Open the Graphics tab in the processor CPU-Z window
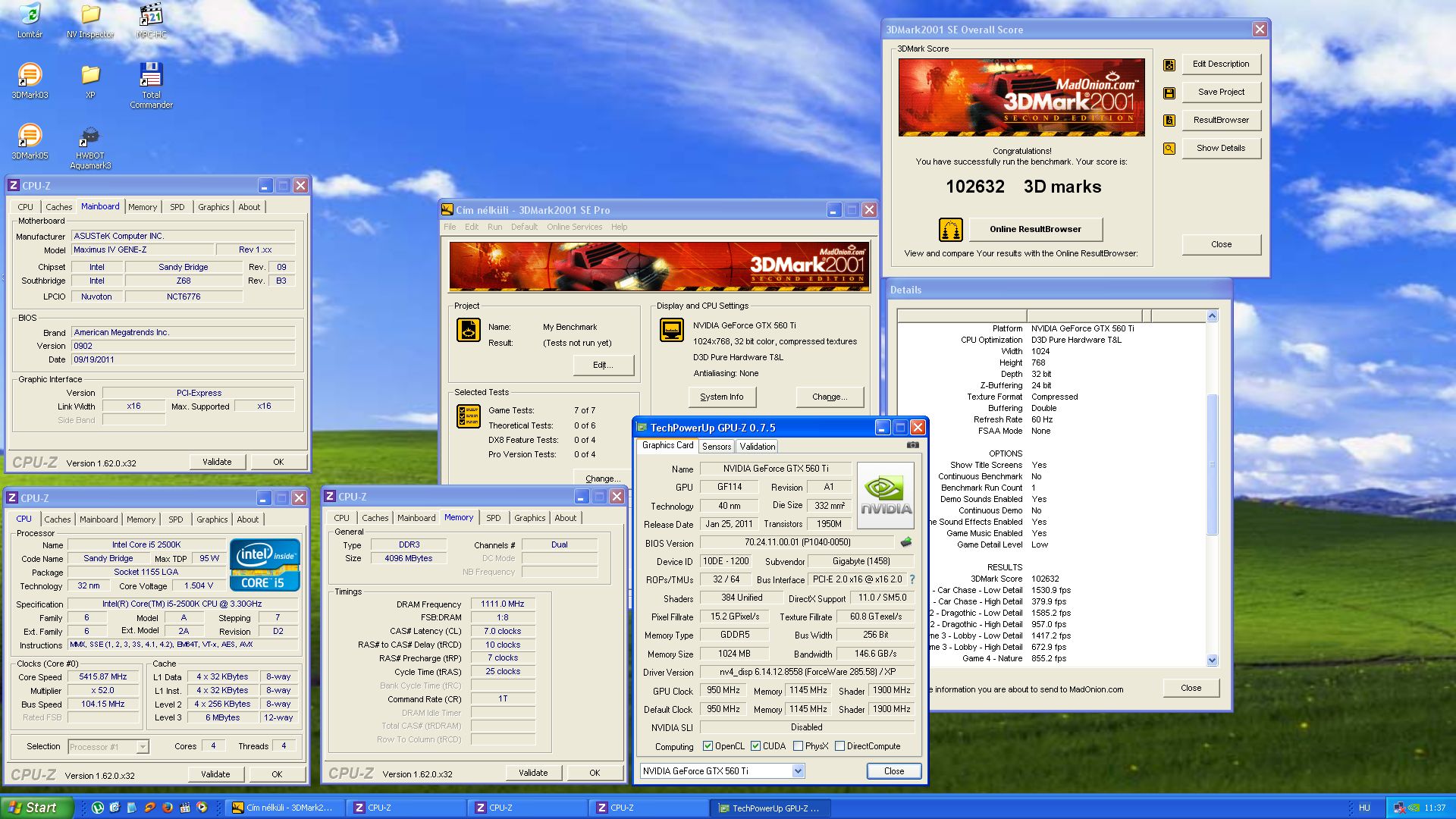The image size is (1456, 819). [212, 519]
